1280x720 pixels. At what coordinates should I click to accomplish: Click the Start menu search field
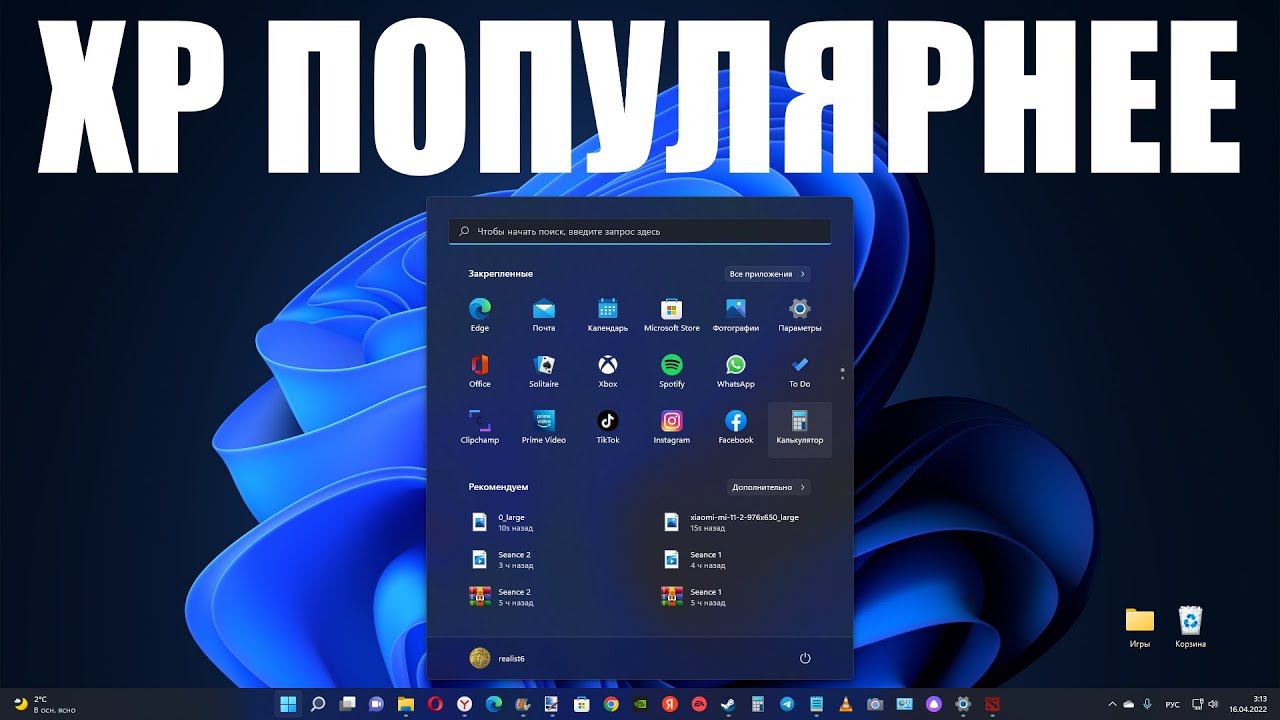[x=640, y=231]
